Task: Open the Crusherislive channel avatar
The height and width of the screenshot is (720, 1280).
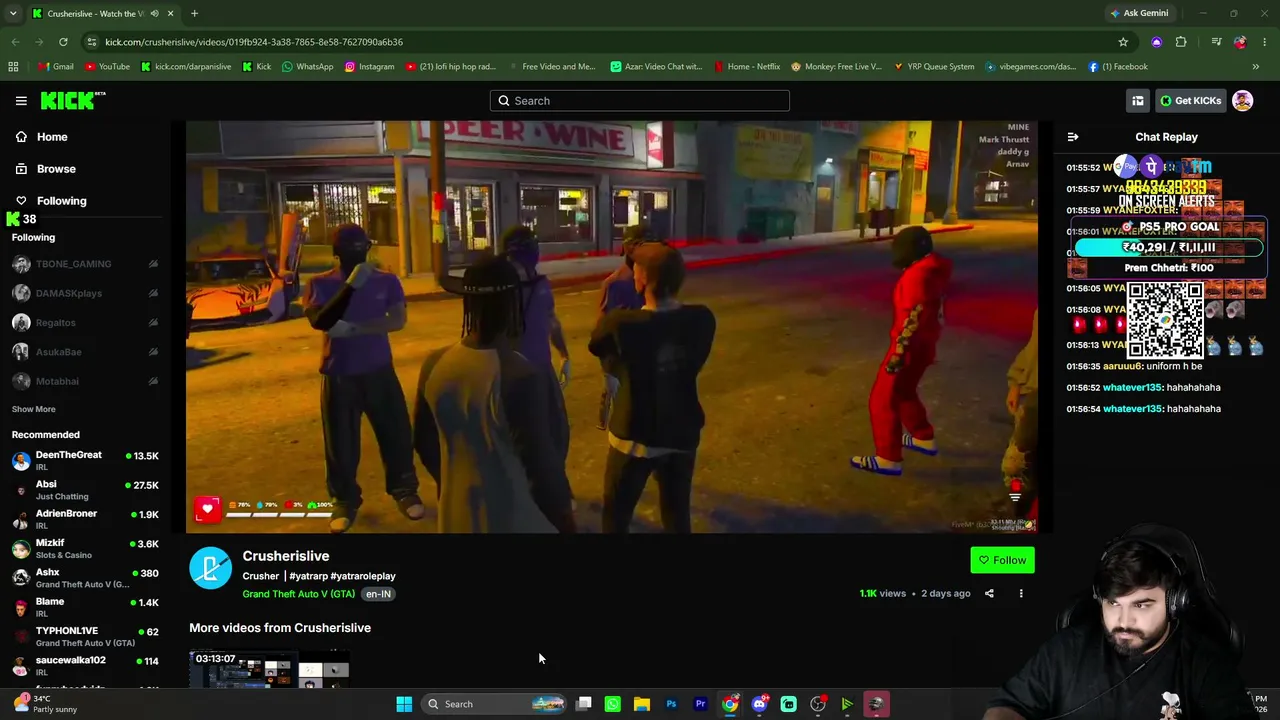Action: click(x=210, y=568)
